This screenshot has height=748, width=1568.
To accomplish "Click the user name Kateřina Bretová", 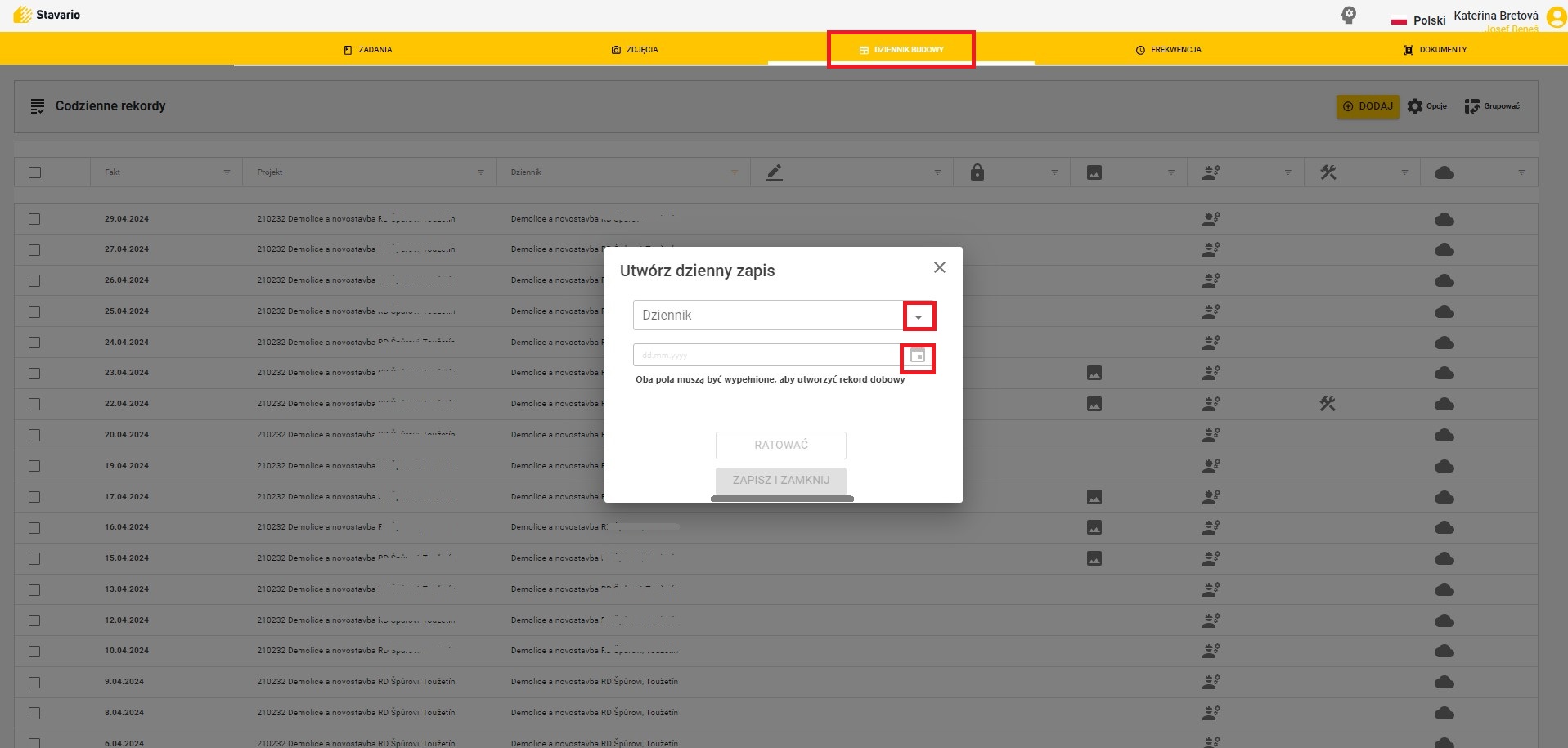I will [1496, 16].
